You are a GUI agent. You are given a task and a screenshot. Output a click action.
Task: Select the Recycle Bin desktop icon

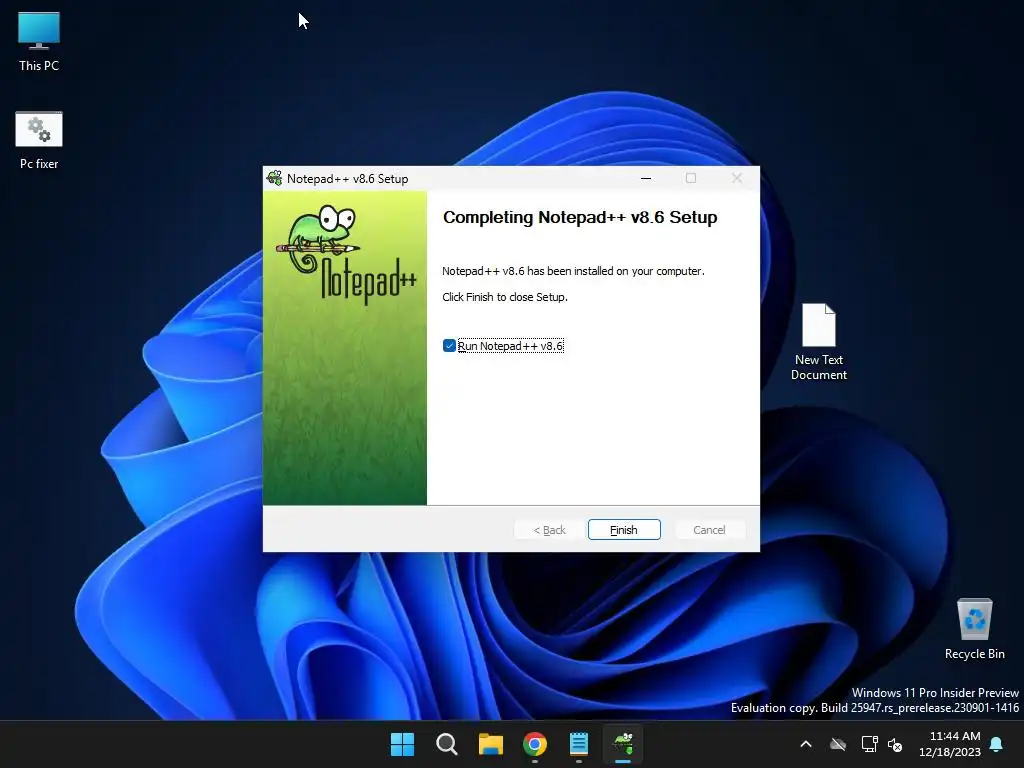click(x=974, y=629)
